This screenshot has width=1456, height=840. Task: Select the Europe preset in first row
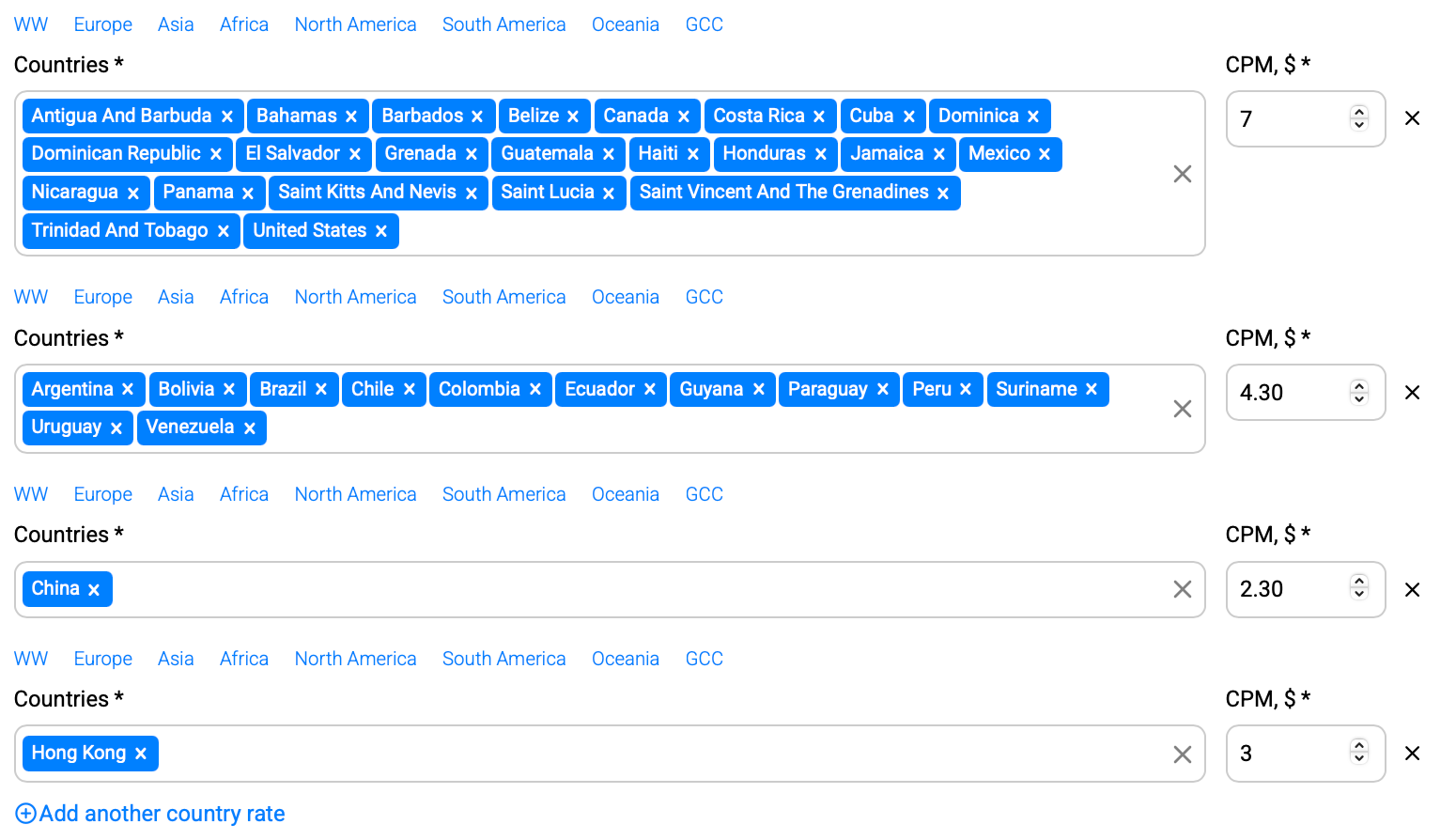pyautogui.click(x=102, y=24)
